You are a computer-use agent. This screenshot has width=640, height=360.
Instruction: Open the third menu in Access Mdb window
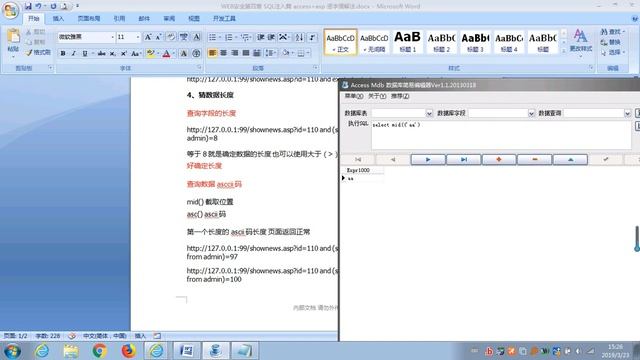[400, 96]
